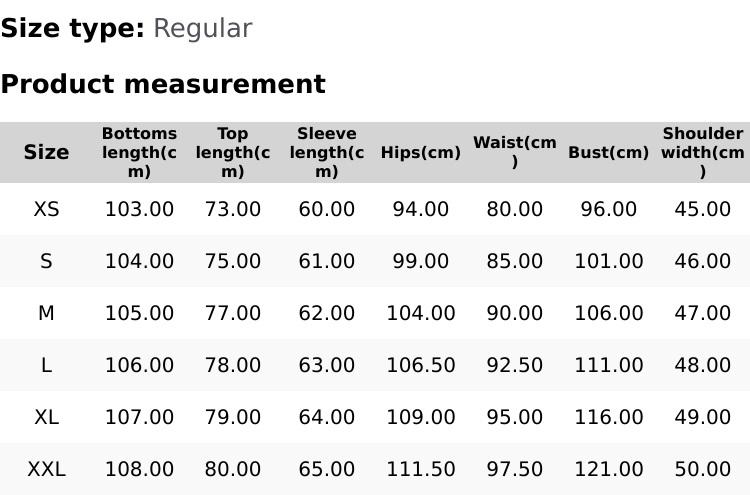Click the Waist(cm) column header
The width and height of the screenshot is (750, 495).
(515, 152)
